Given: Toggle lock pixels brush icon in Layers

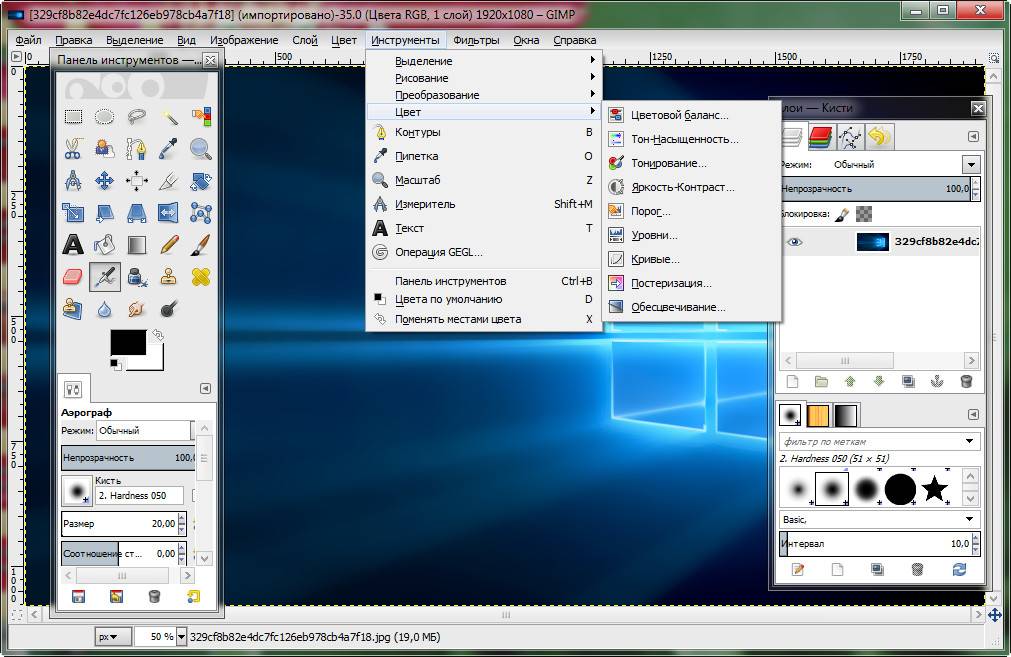Looking at the screenshot, I should coord(841,214).
